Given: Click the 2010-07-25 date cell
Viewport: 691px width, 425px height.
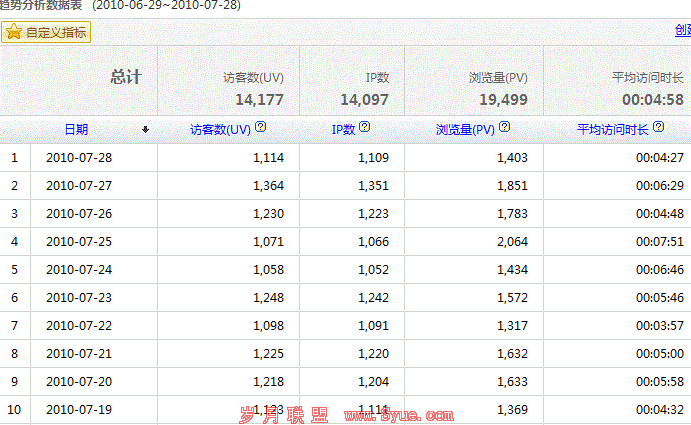Looking at the screenshot, I should (x=79, y=241).
